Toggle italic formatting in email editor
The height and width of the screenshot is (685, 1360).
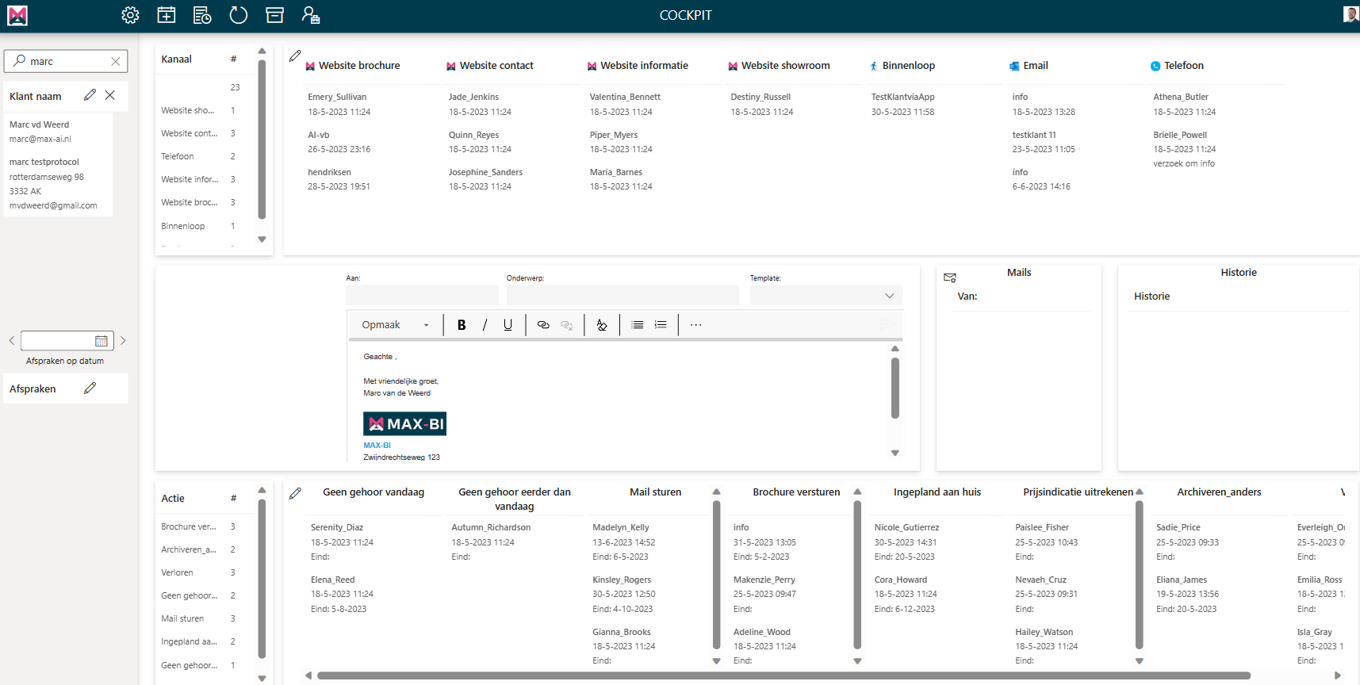point(485,325)
